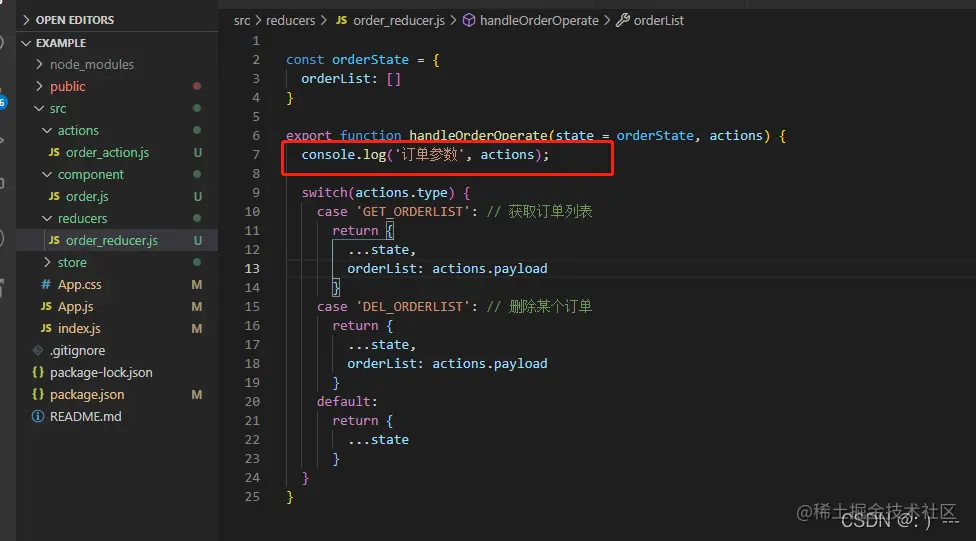976x541 pixels.
Task: Collapse the component folder chevron
Action: [47, 174]
